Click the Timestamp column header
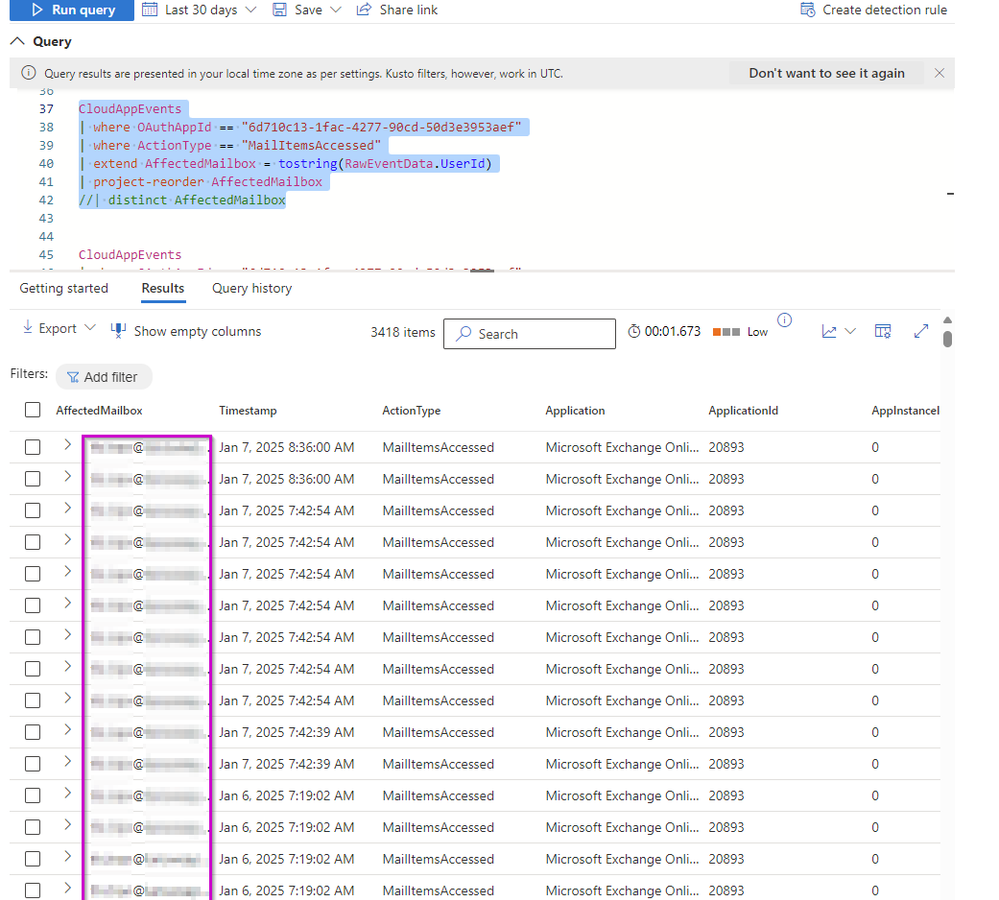The image size is (999, 900). click(x=248, y=410)
